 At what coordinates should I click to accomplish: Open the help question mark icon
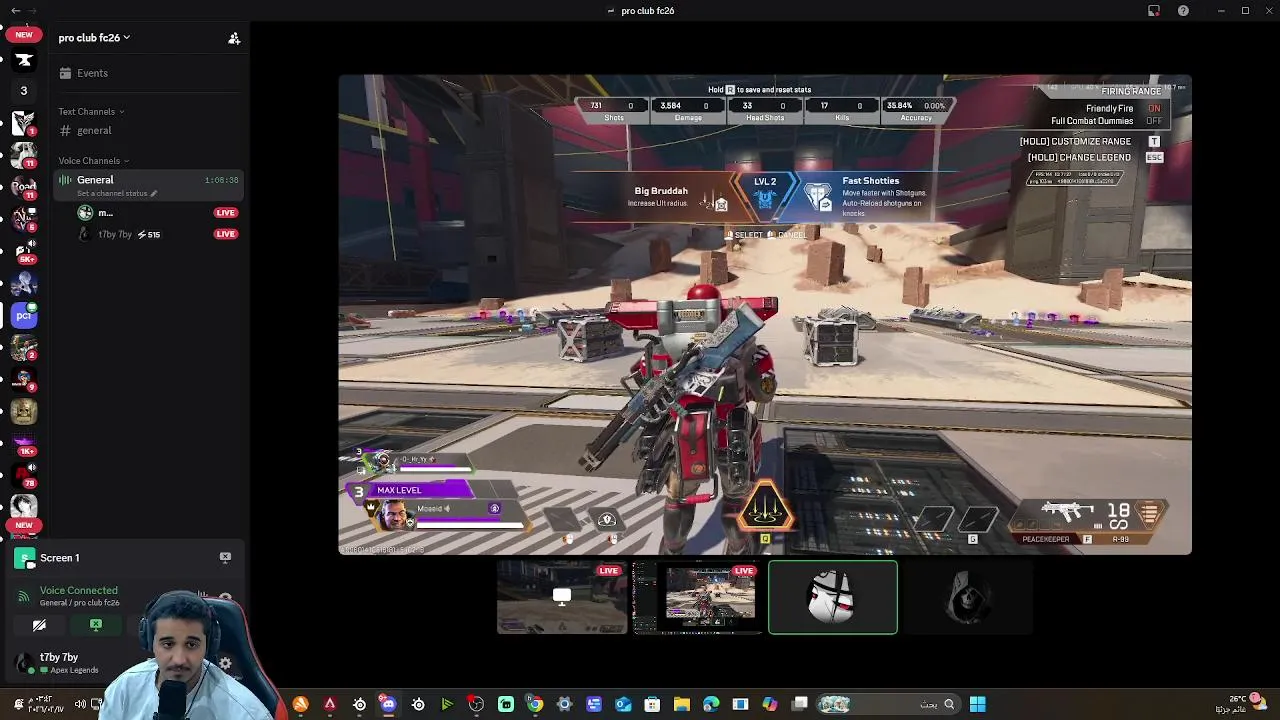coord(1184,11)
